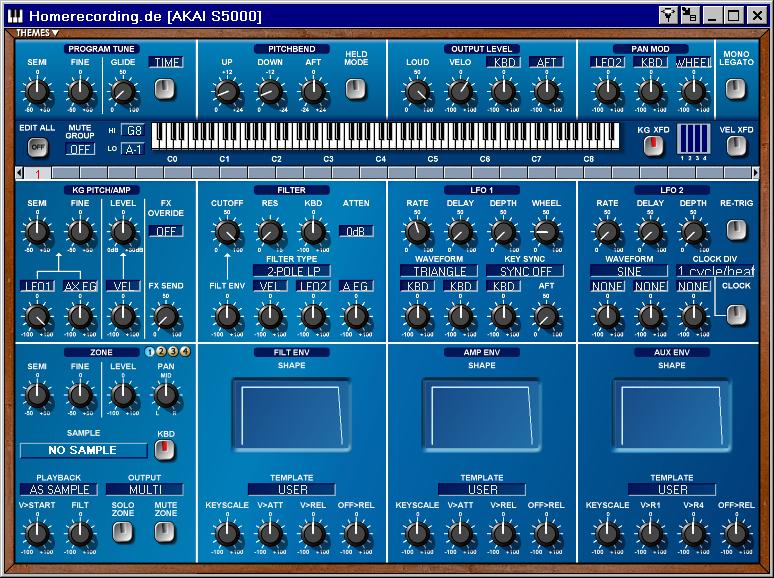774x578 pixels.
Task: Select keygroup 1 in the keygroup strip
Action: 38,173
